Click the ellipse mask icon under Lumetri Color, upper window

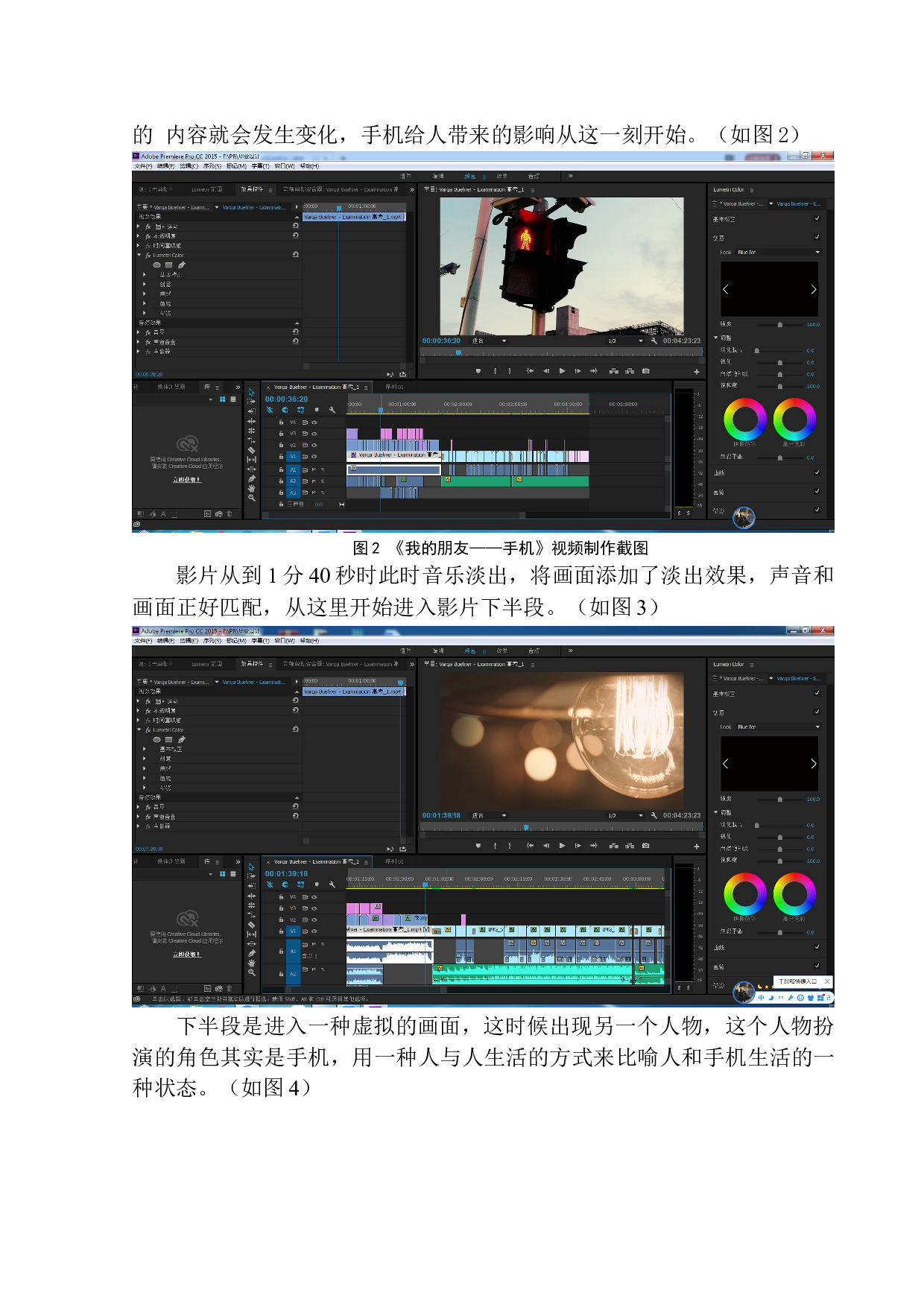coord(156,265)
